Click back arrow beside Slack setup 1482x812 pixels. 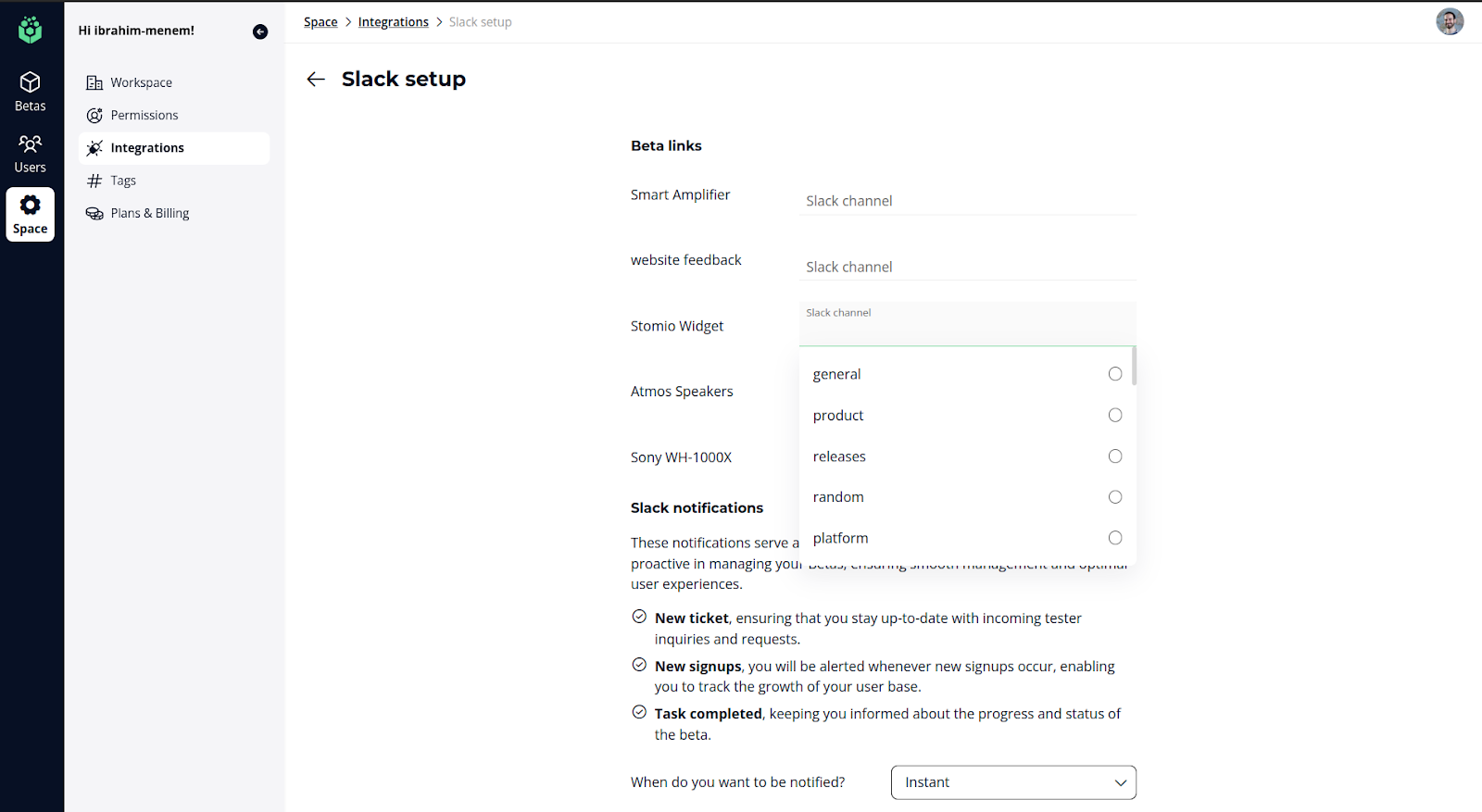point(316,80)
